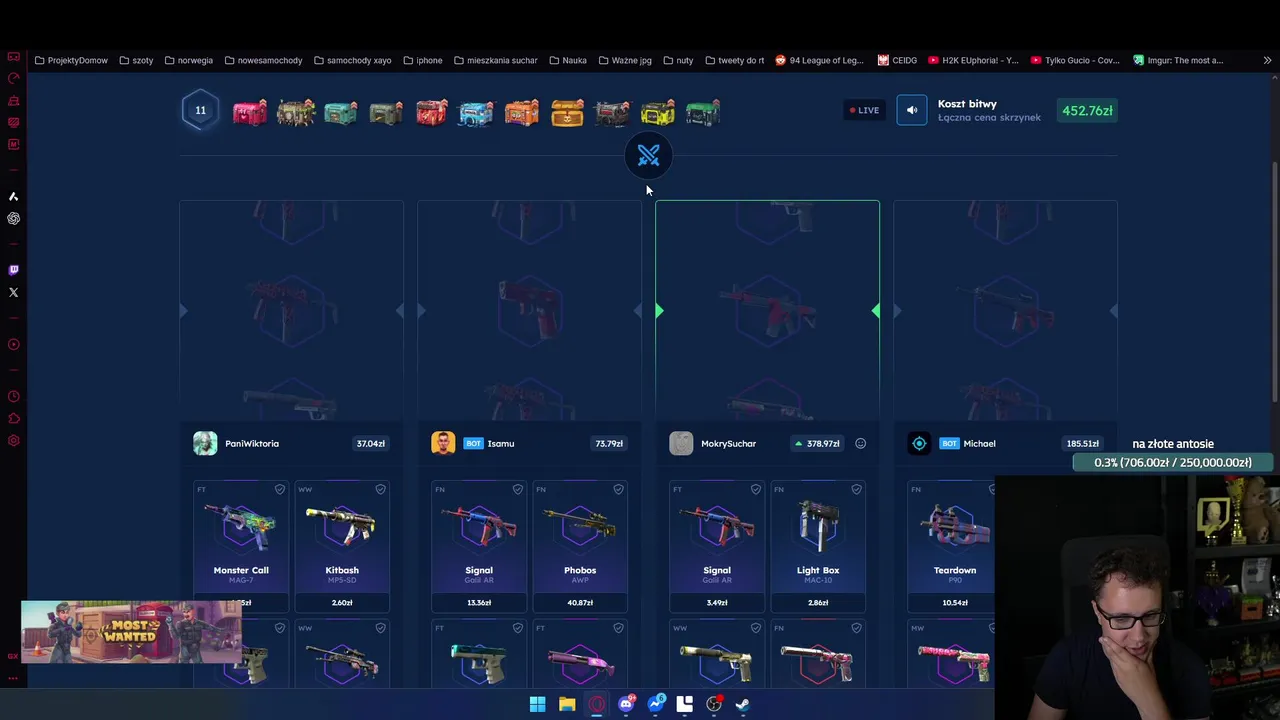Open the Monster Call MAG-7 skin card
This screenshot has width=1280, height=720.
click(241, 546)
